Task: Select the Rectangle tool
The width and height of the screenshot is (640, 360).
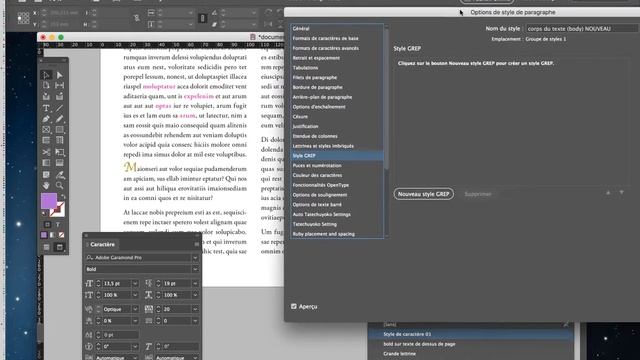Action: (60, 130)
